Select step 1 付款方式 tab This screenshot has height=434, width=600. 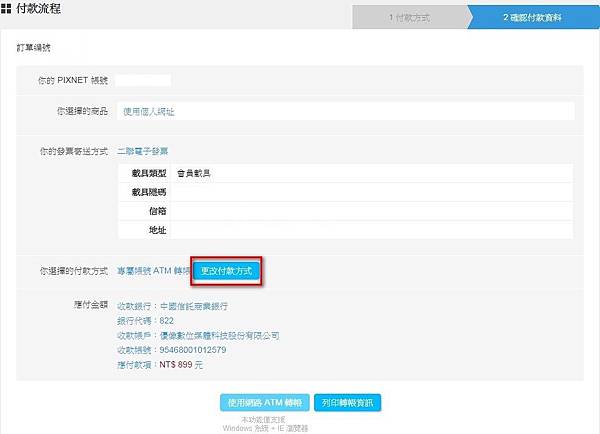410,17
